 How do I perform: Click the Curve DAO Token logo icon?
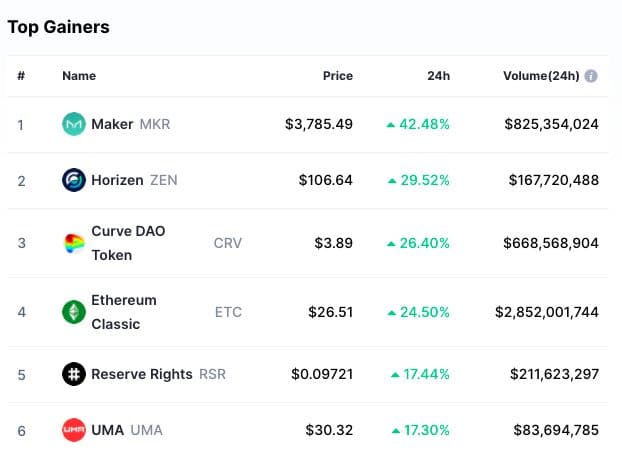click(x=74, y=243)
